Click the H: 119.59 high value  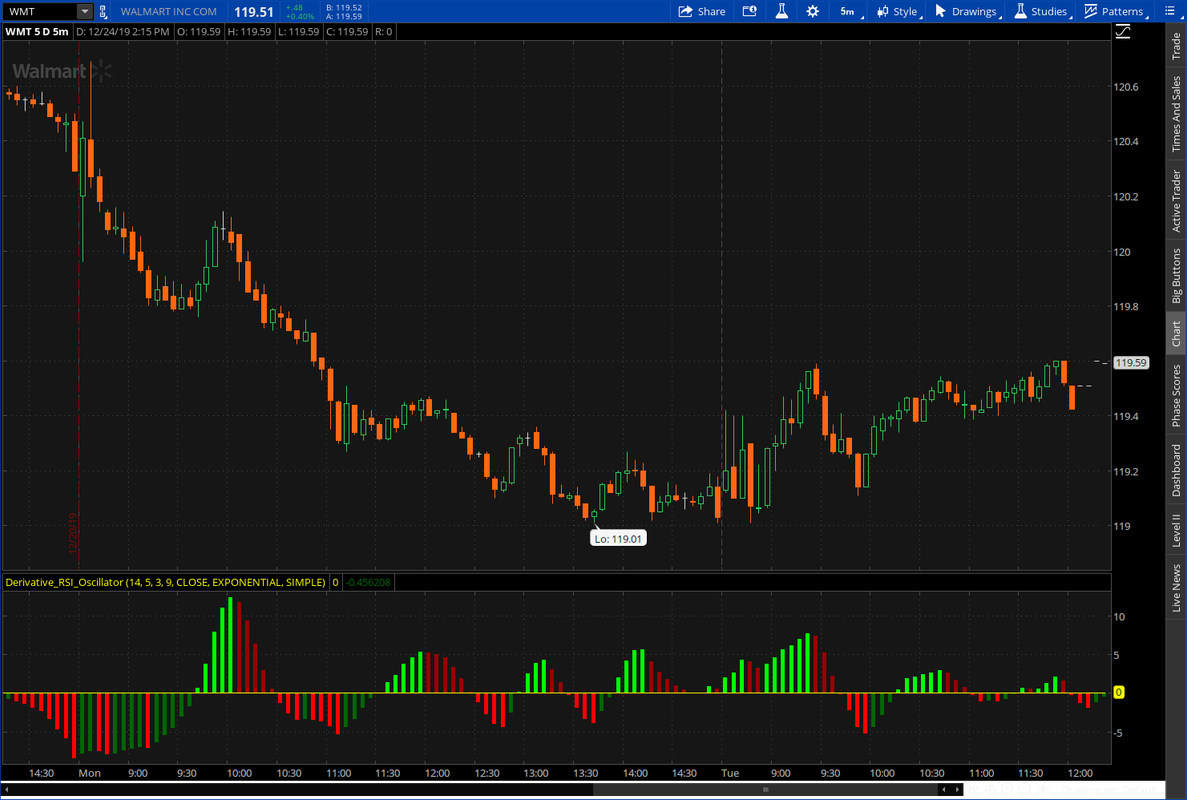[x=249, y=32]
